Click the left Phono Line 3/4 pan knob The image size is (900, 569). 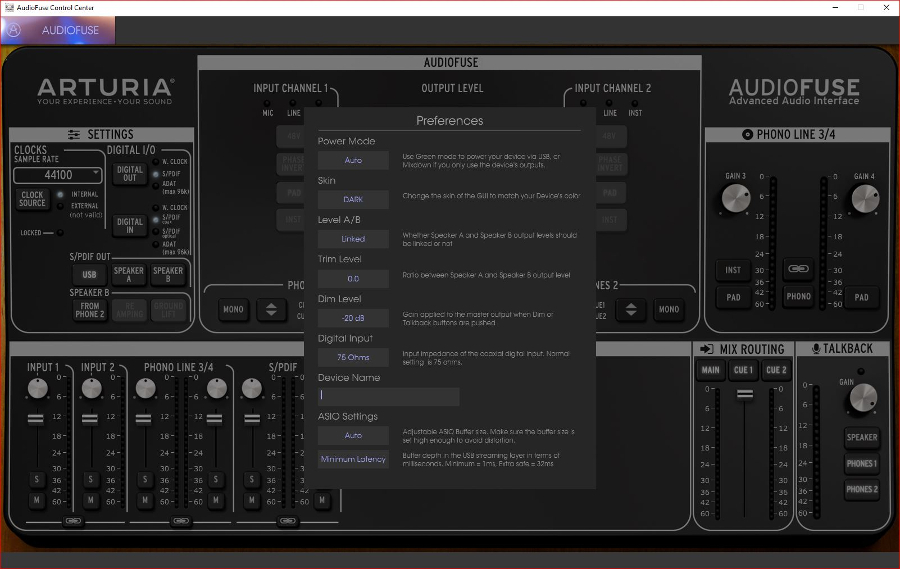click(146, 389)
